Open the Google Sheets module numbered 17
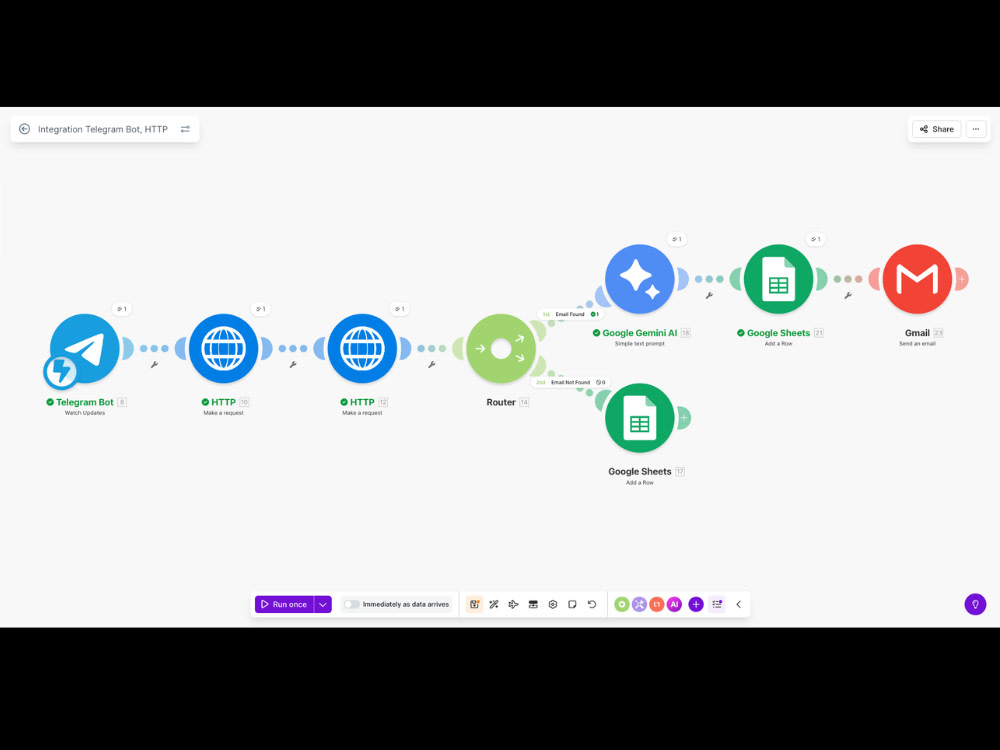 640,418
